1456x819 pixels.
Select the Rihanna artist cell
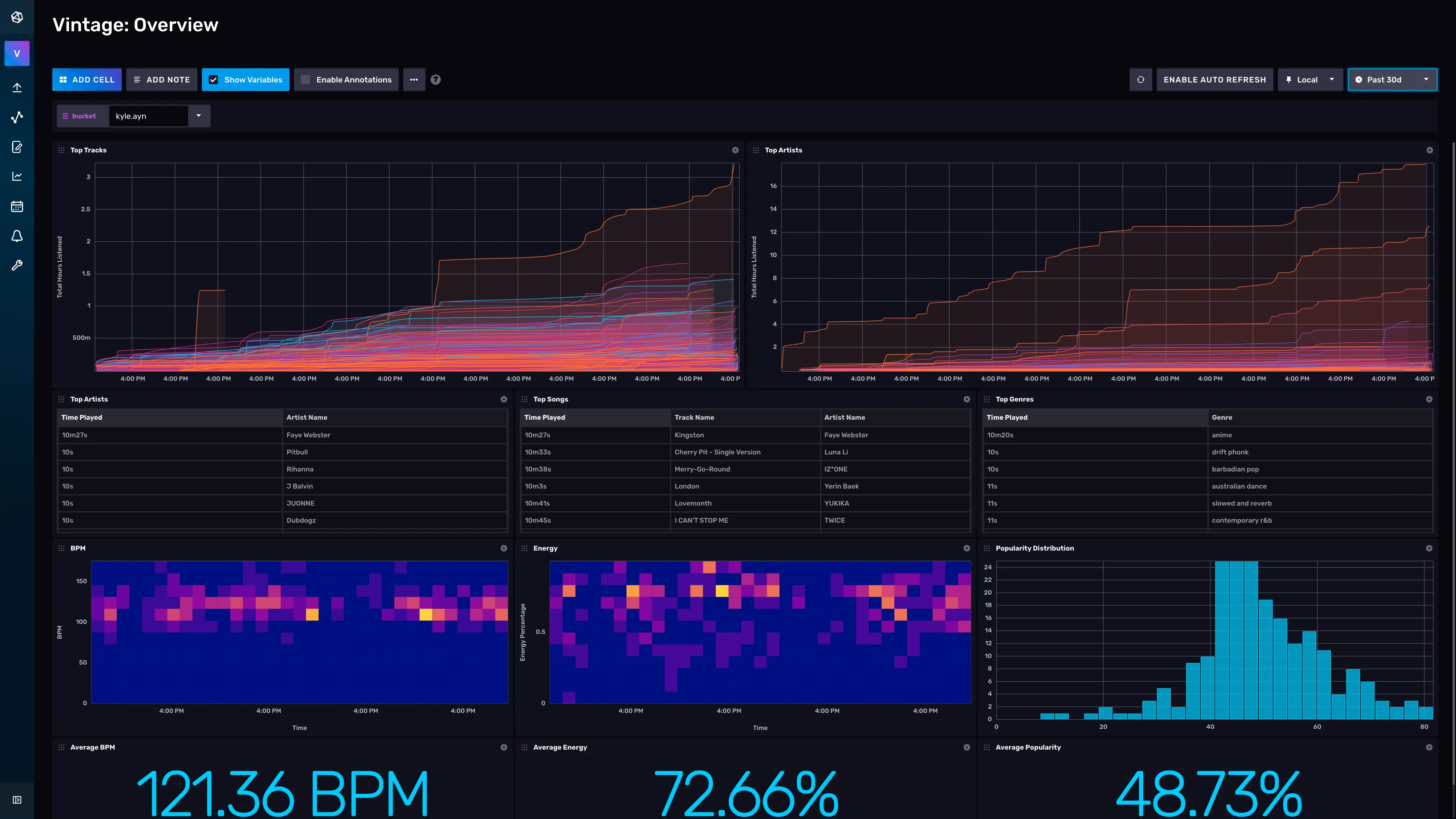click(394, 469)
